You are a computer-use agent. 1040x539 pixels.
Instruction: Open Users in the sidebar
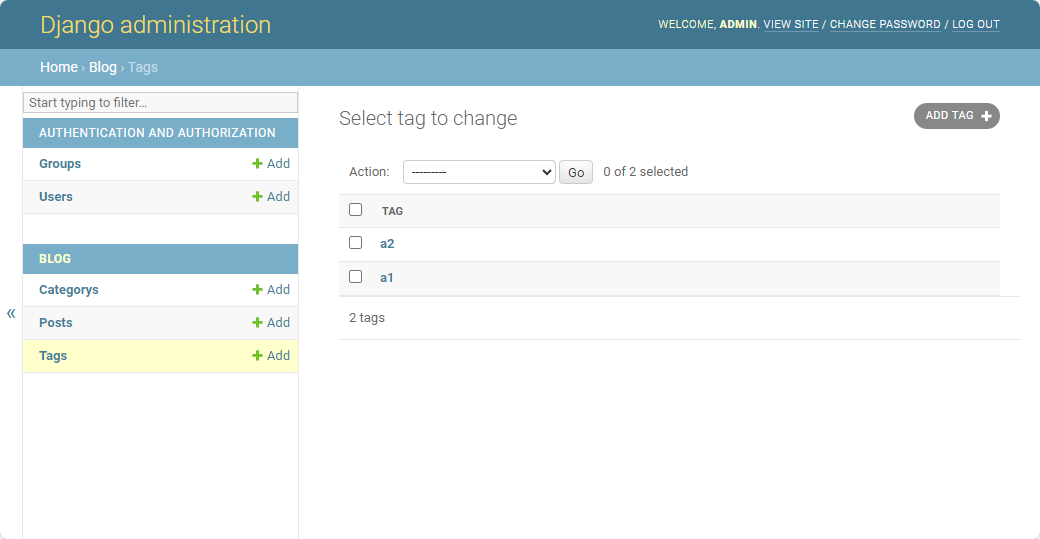56,196
